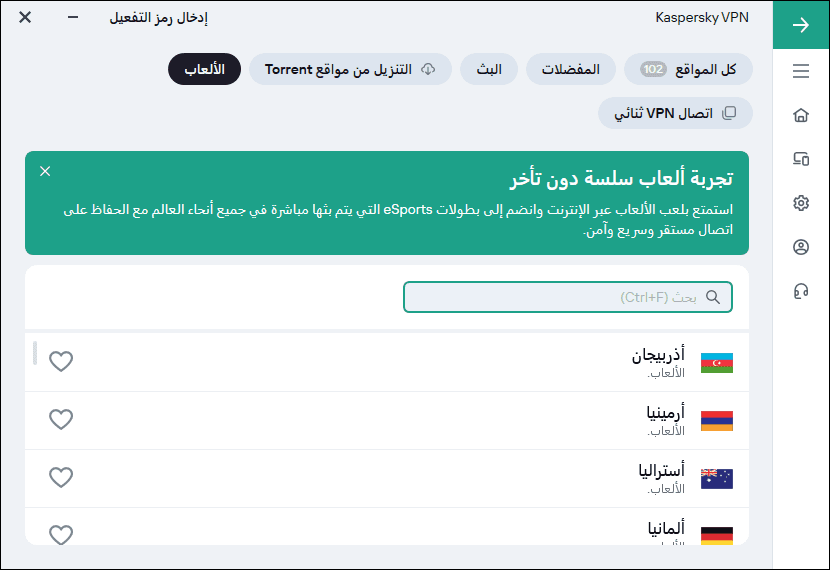Click the Torrent cloud download icon

428,69
